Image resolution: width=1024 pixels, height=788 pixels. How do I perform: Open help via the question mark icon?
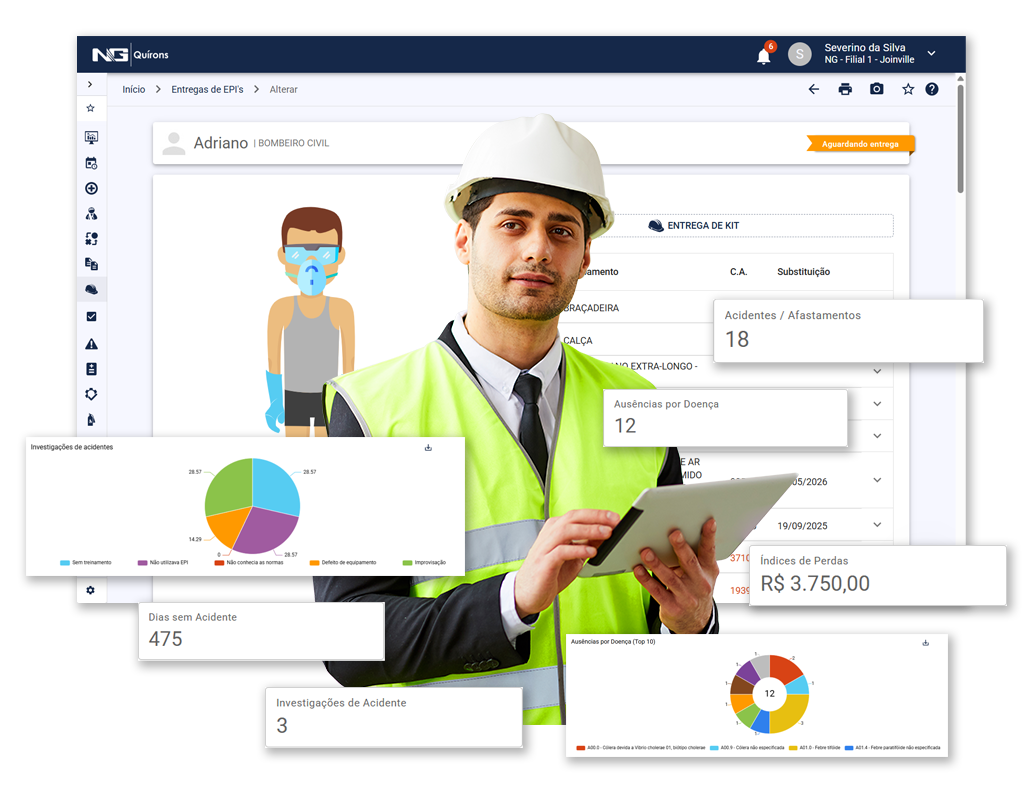coord(932,89)
